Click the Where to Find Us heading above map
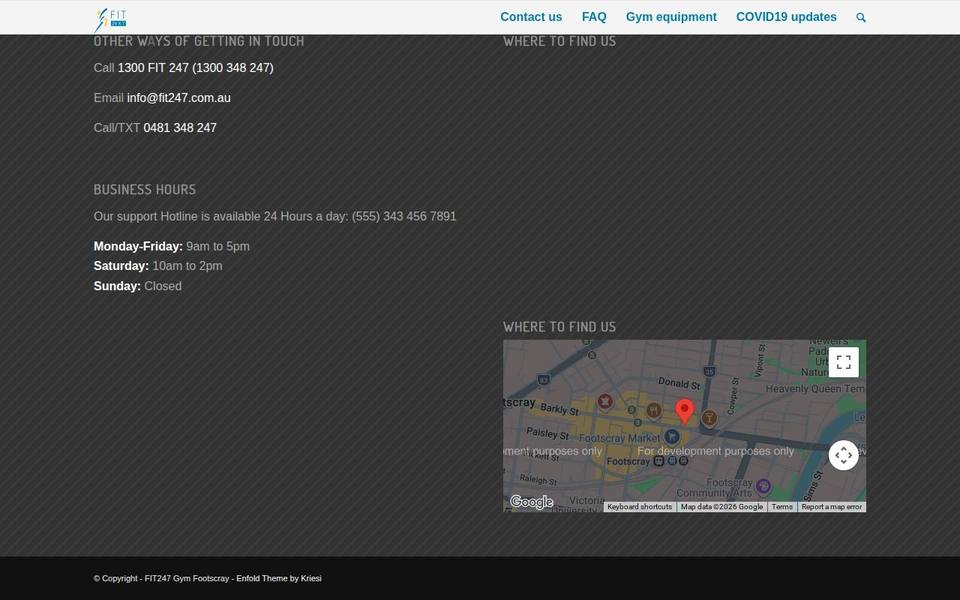Image resolution: width=960 pixels, height=600 pixels. 559,327
